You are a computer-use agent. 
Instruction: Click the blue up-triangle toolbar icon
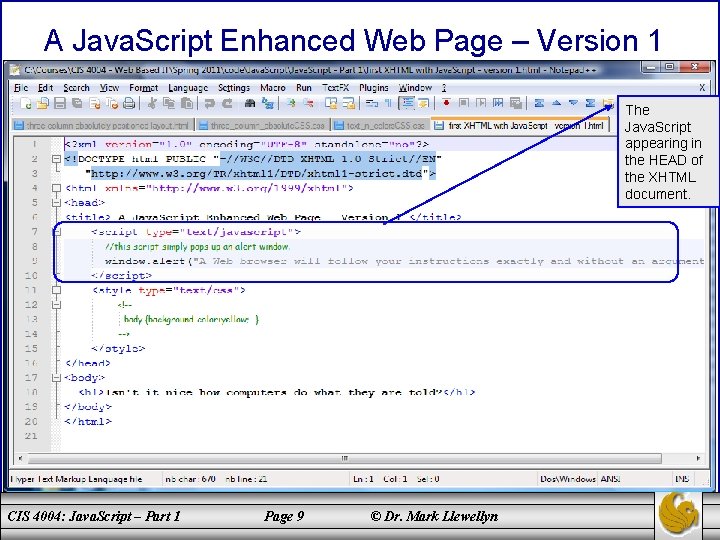(x=557, y=103)
